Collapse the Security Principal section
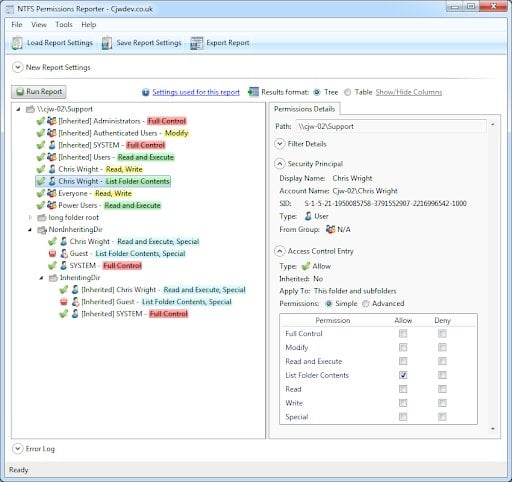 coord(279,164)
